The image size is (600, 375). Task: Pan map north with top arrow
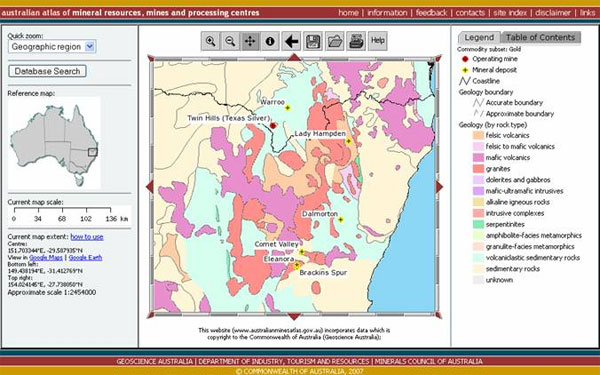(x=294, y=57)
